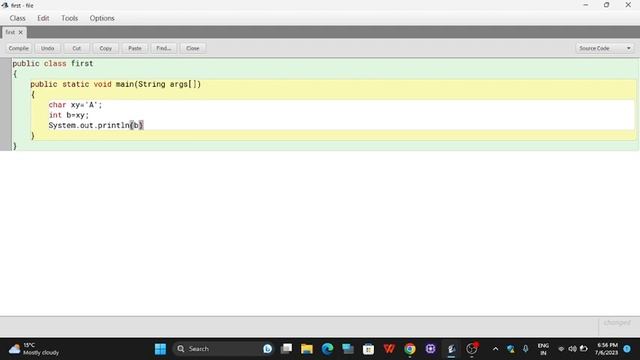The width and height of the screenshot is (640, 360).
Task: Click the Cut button
Action: [x=76, y=48]
